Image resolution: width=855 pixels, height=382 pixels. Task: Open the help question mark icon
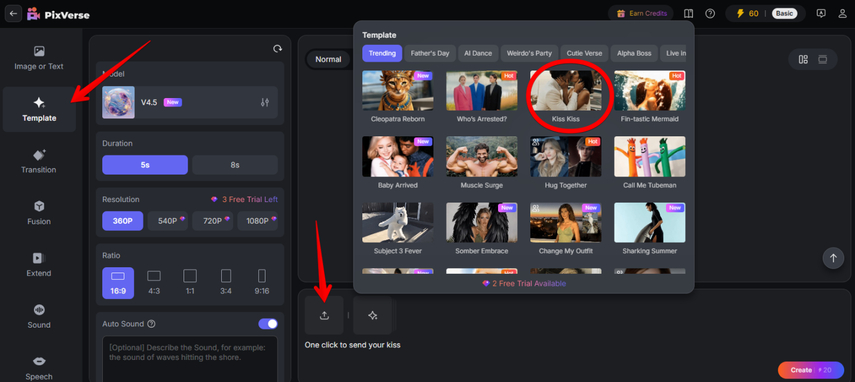709,14
